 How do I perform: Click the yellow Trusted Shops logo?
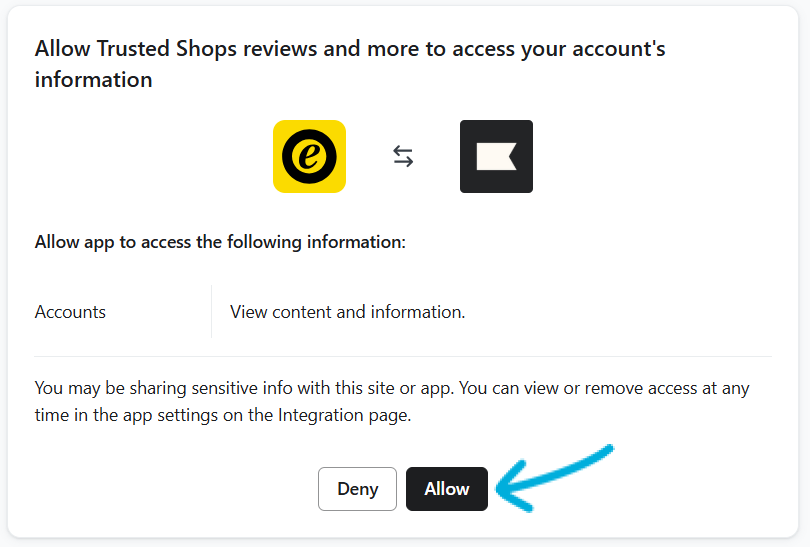(x=309, y=156)
